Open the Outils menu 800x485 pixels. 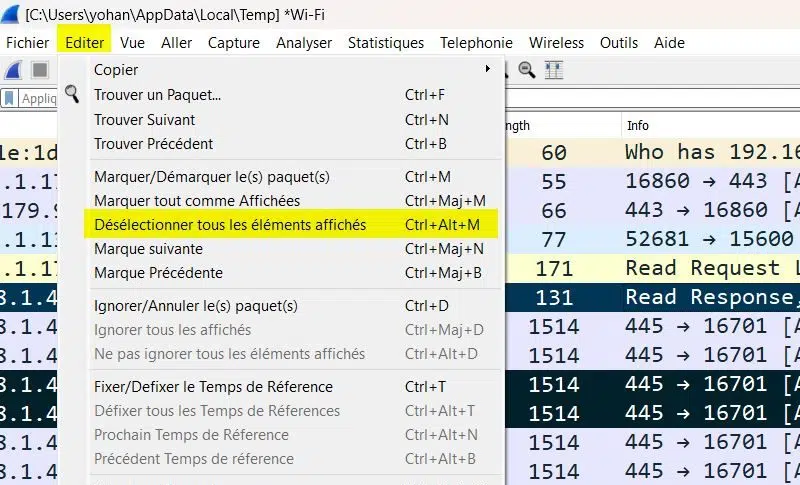click(x=619, y=43)
